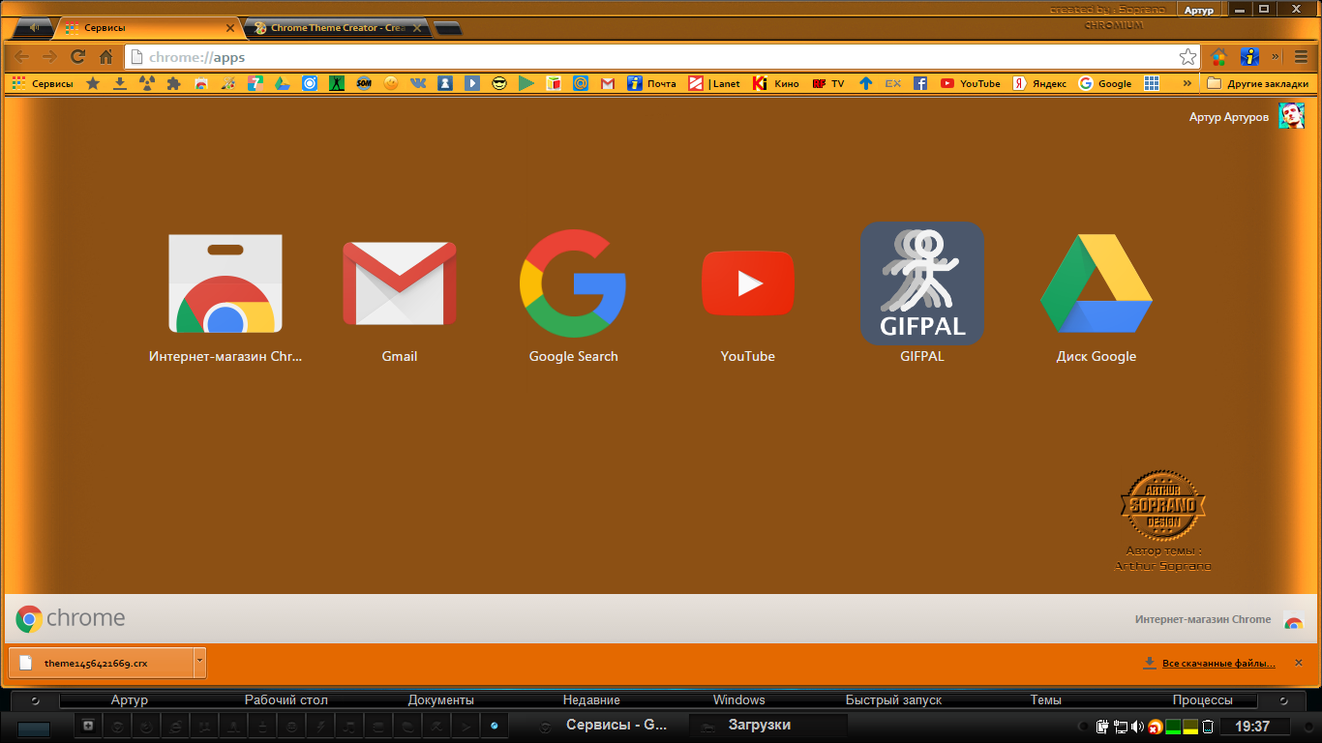1322x743 pixels.
Task: Open the smiley-face bookmark icon
Action: [391, 84]
